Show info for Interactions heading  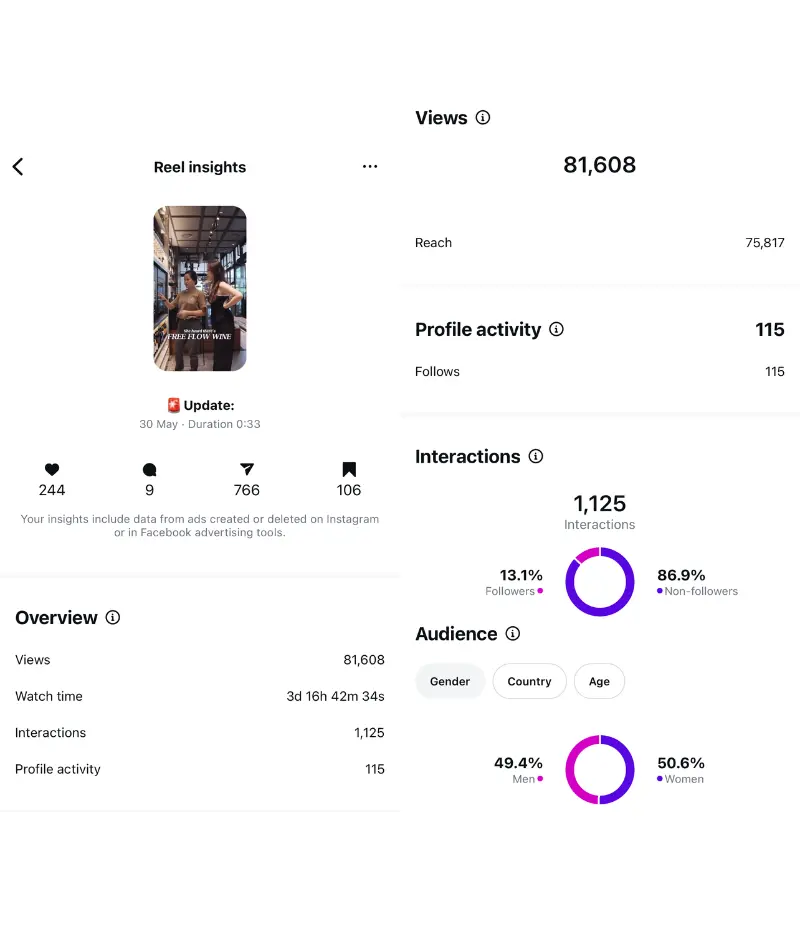pos(536,456)
